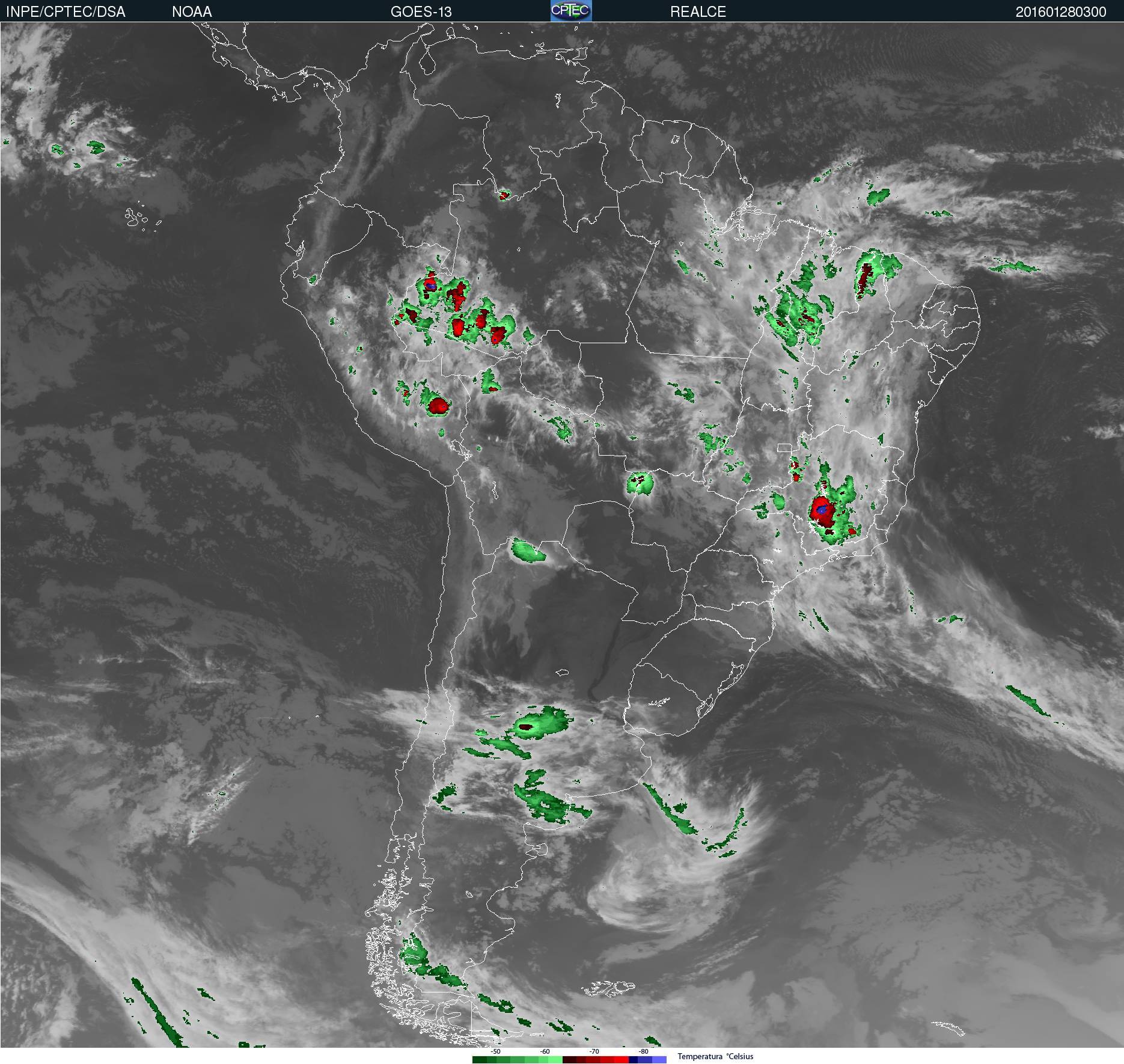Image resolution: width=1124 pixels, height=1064 pixels.
Task: Click the -80 value on the temperature scale
Action: (x=643, y=1051)
